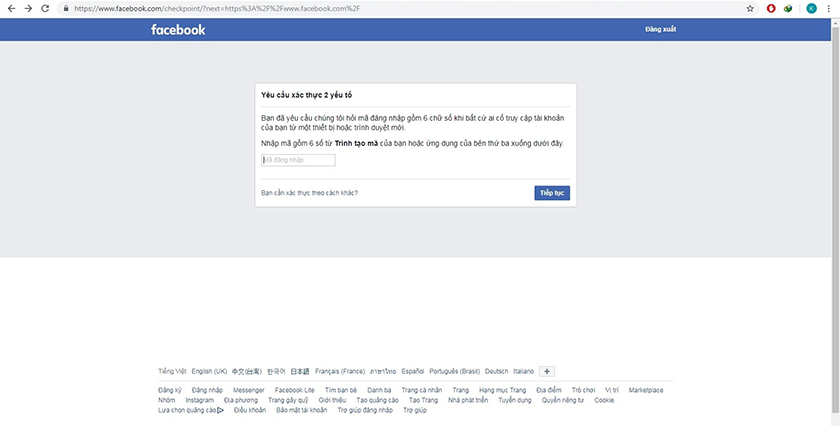The height and width of the screenshot is (426, 840).
Task: Click the Tiếp tục button
Action: (x=552, y=193)
